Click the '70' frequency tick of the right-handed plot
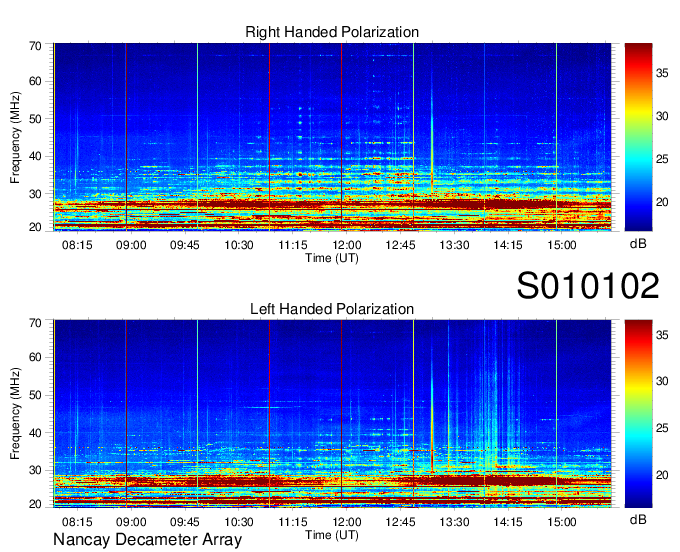 (35, 46)
